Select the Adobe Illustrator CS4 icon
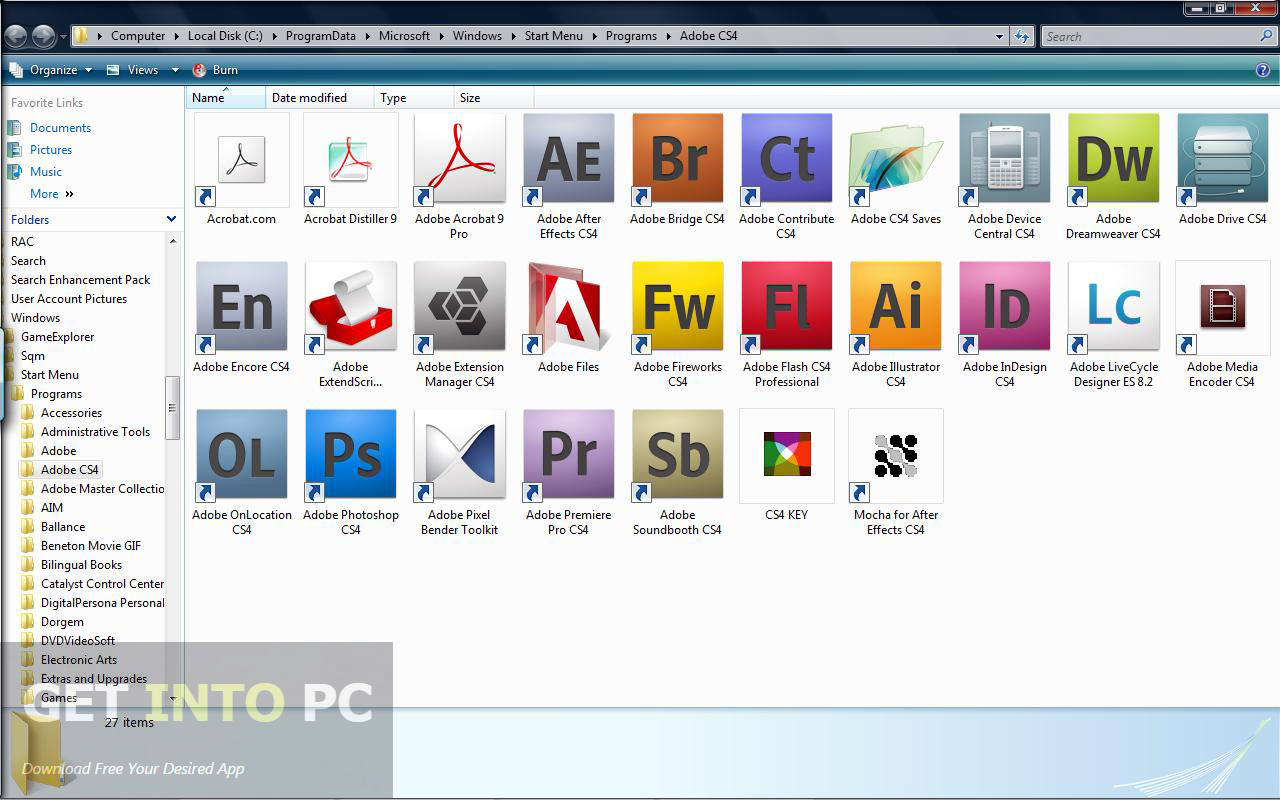 [x=896, y=308]
